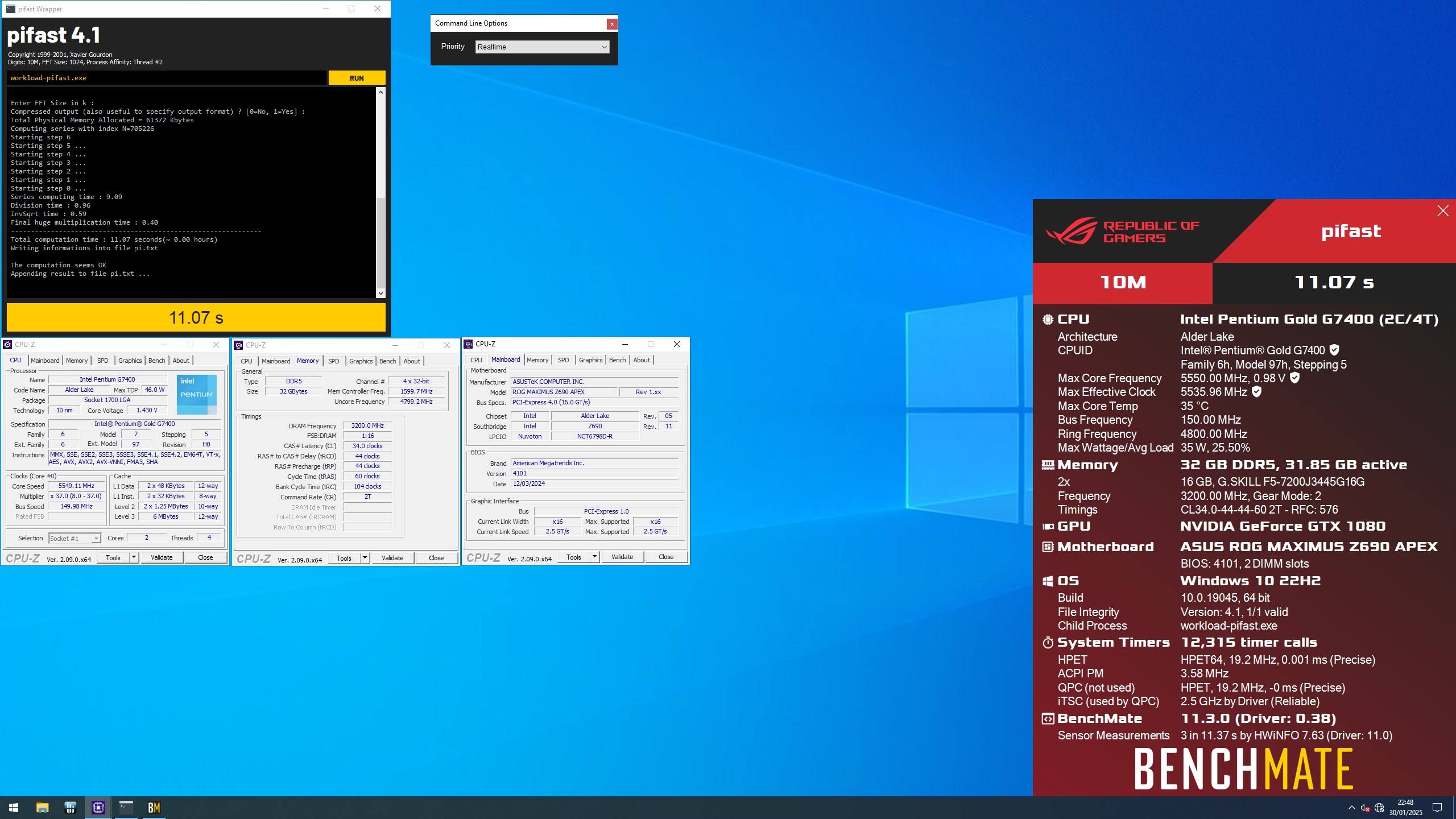Open the Priority Realtime dropdown
This screenshot has width=1456, height=819.
(542, 47)
